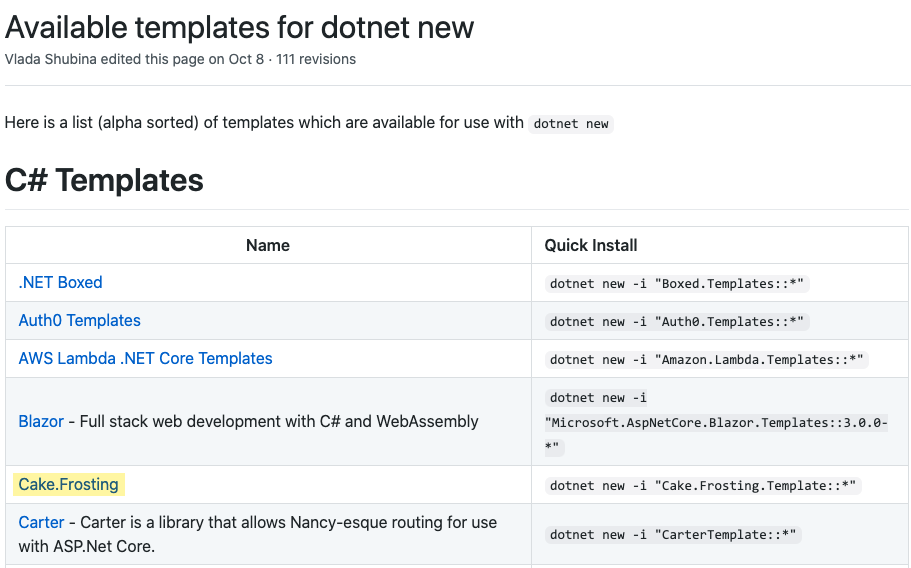Click the '111 revisions' text
Image resolution: width=911 pixels, height=568 pixels.
[316, 59]
